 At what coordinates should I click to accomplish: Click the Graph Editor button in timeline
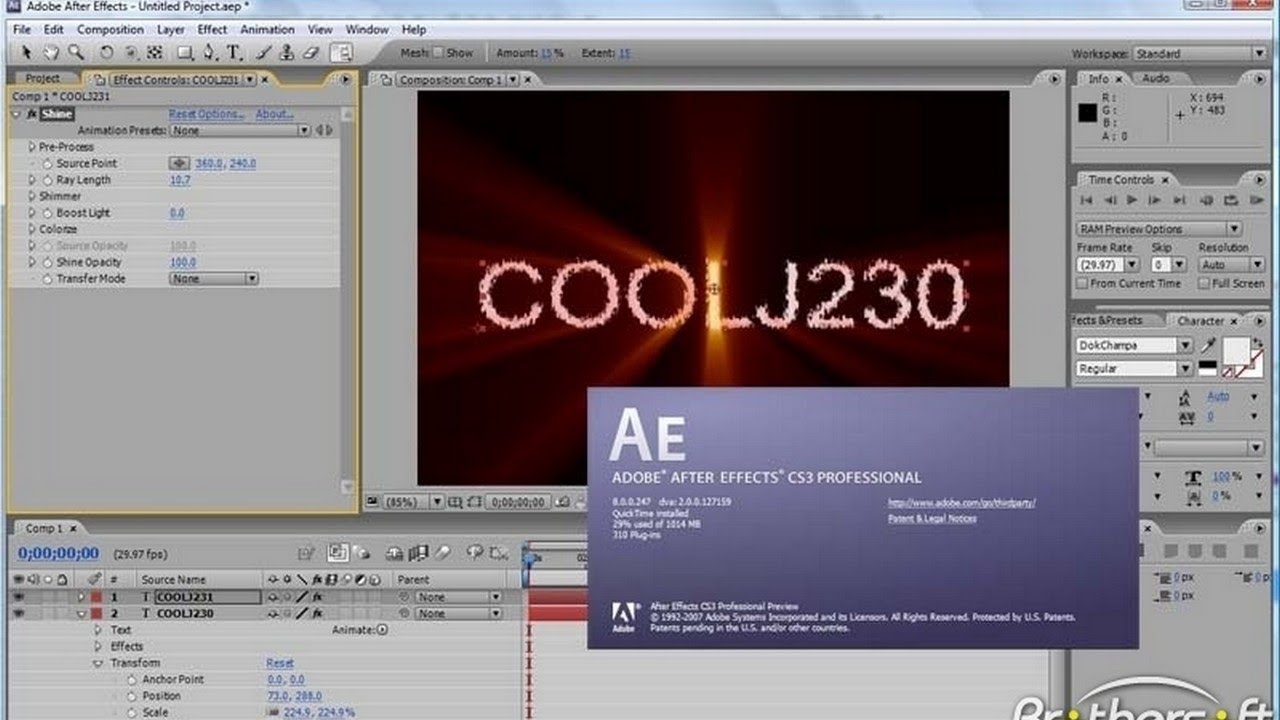point(499,552)
